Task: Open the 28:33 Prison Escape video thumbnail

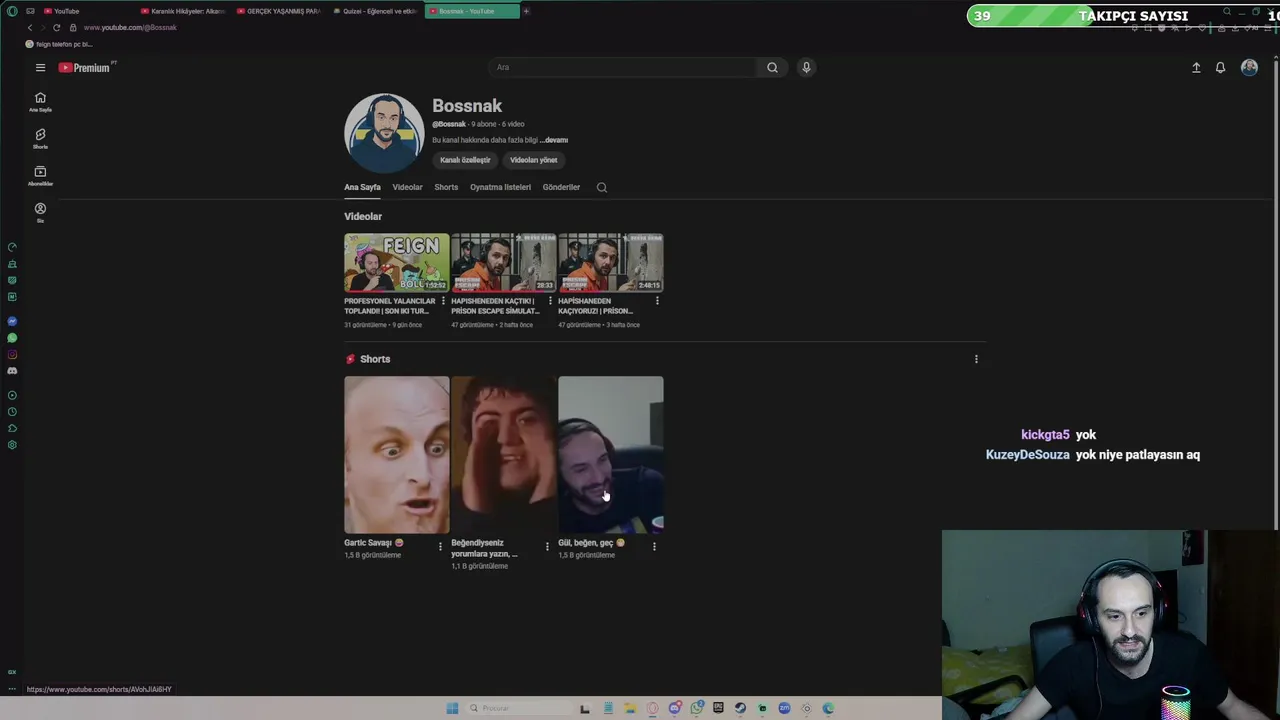Action: (x=504, y=262)
